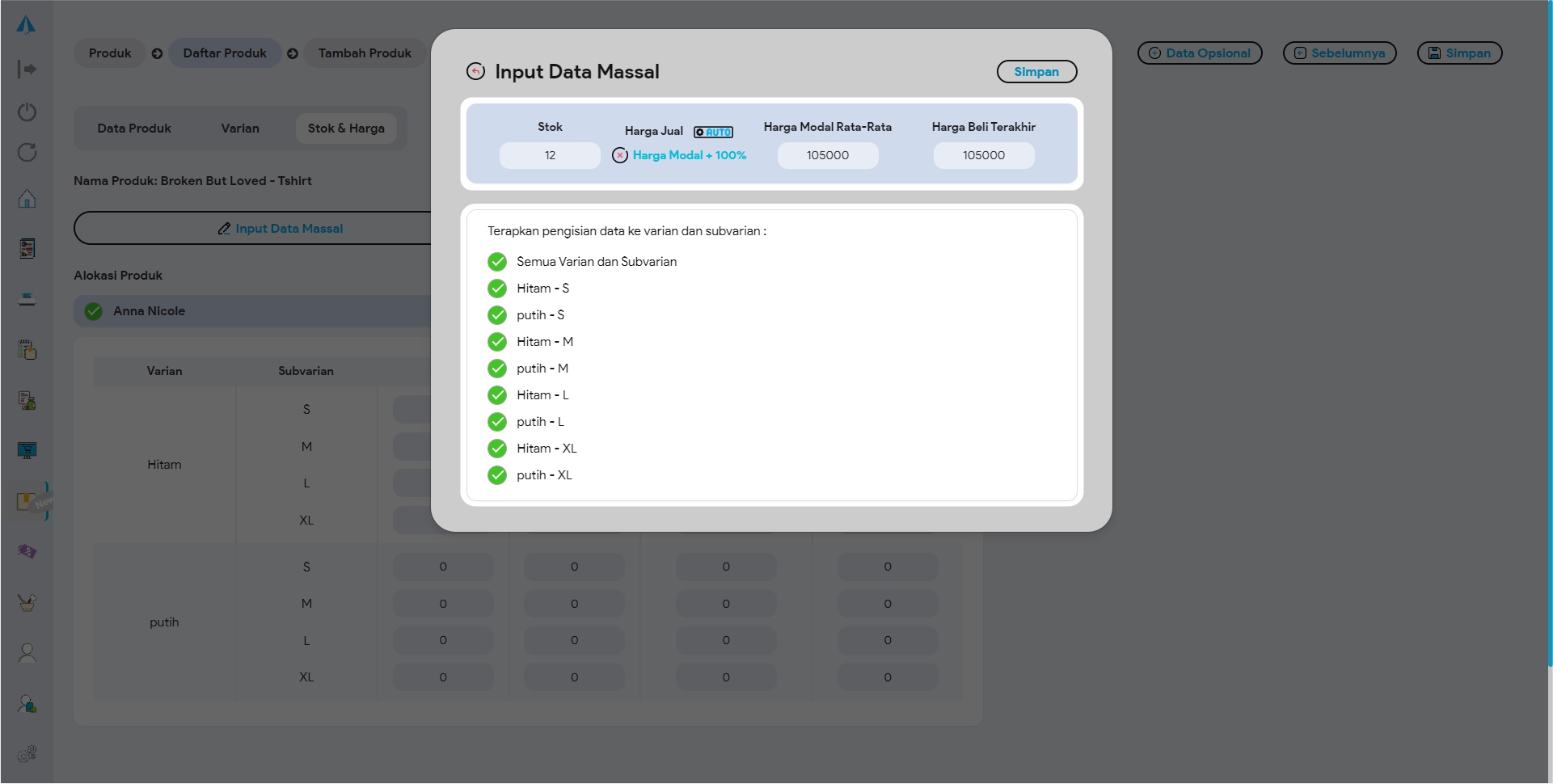
Task: Click the power icon in the sidebar
Action: coord(27,112)
